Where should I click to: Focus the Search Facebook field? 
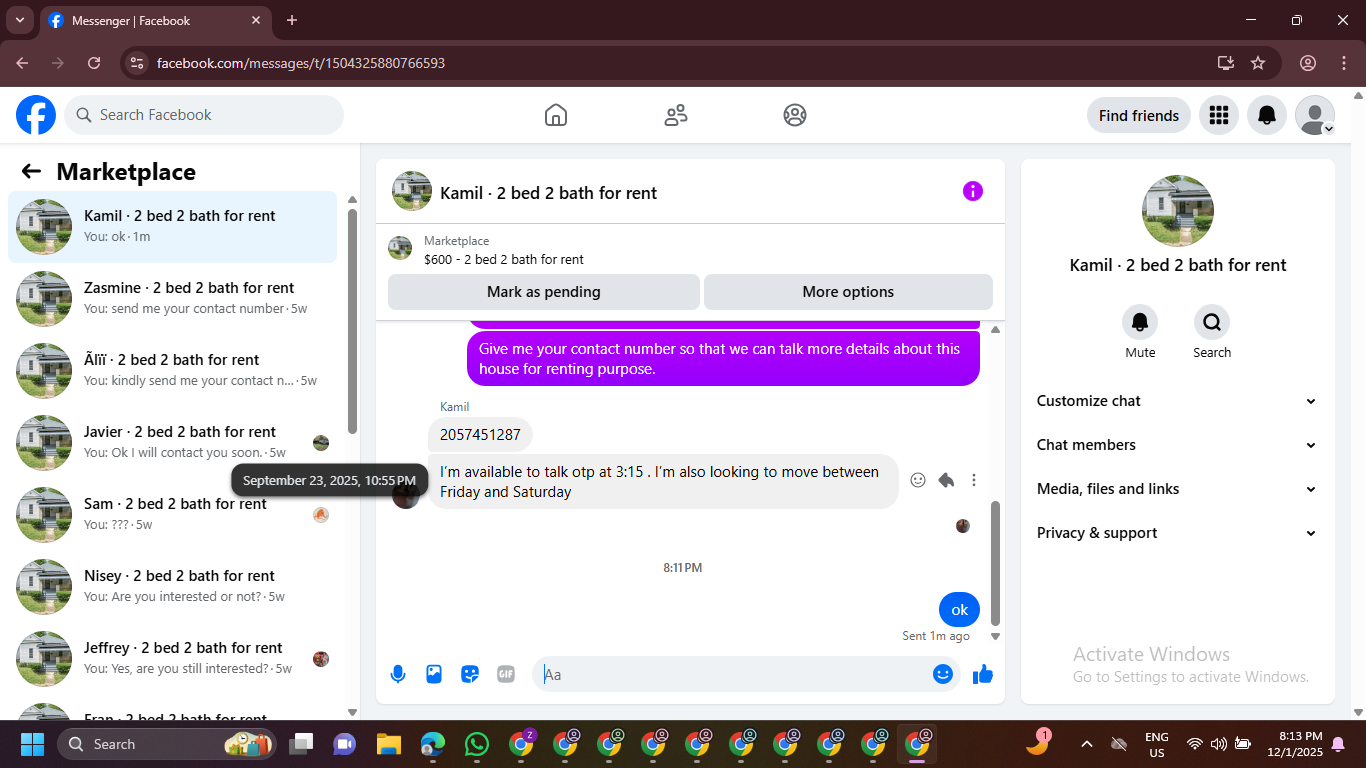click(204, 115)
